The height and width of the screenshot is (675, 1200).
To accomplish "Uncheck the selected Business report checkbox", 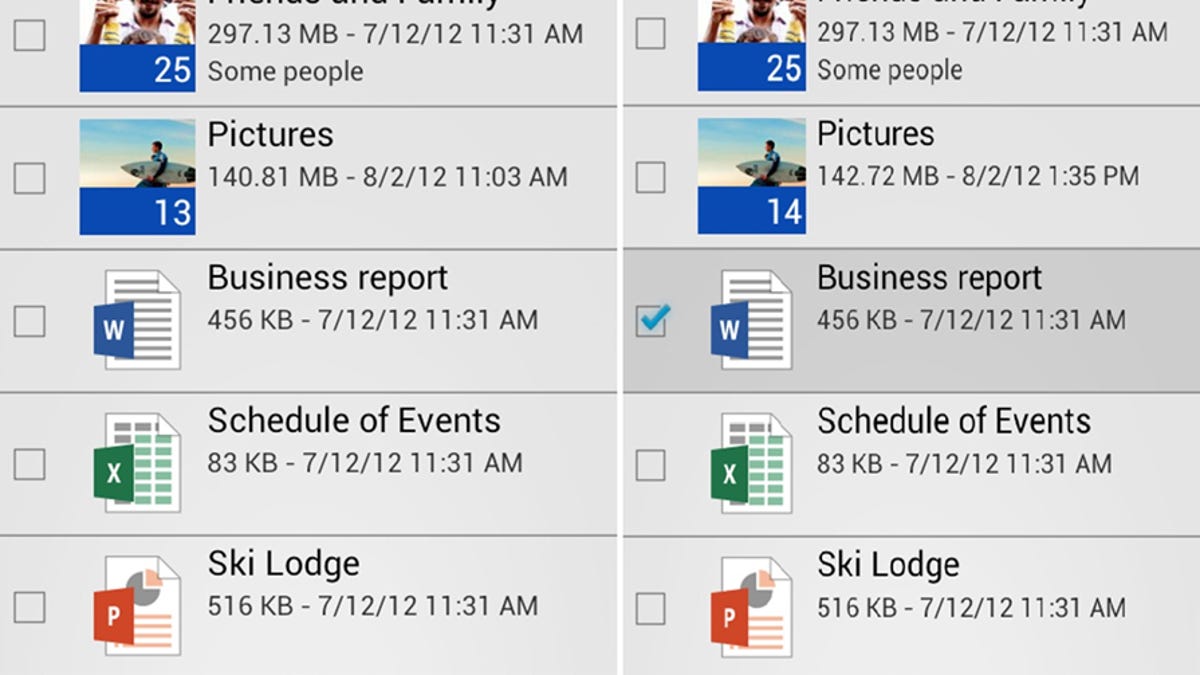I will [651, 321].
